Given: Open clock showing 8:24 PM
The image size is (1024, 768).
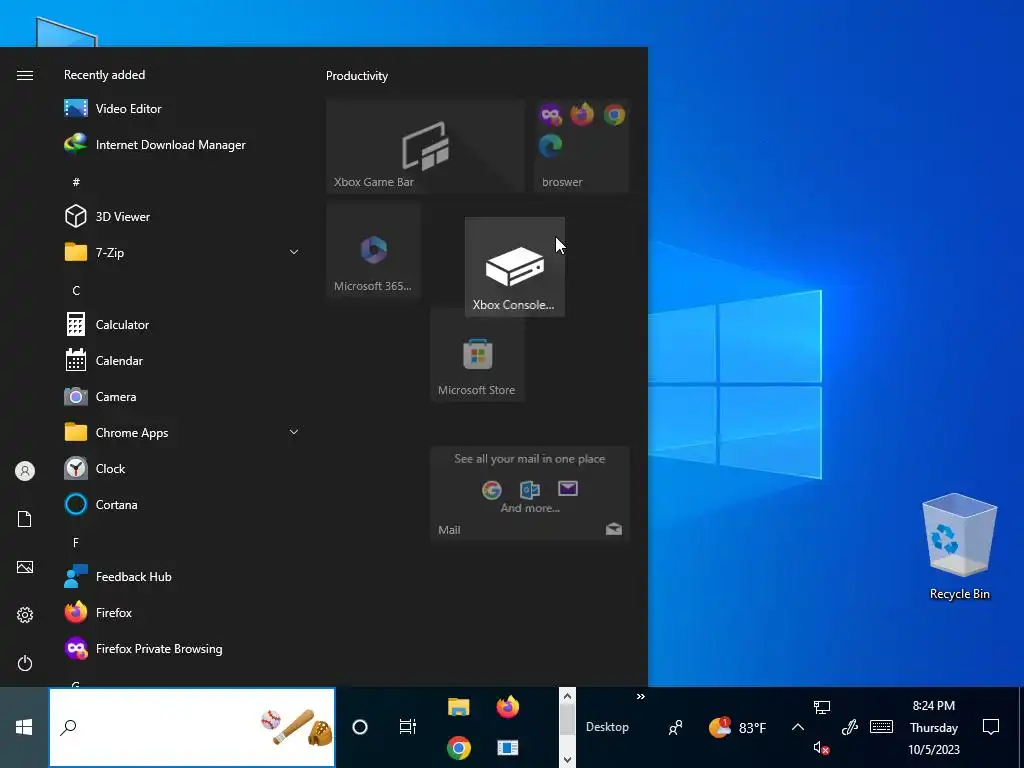Looking at the screenshot, I should pos(934,728).
